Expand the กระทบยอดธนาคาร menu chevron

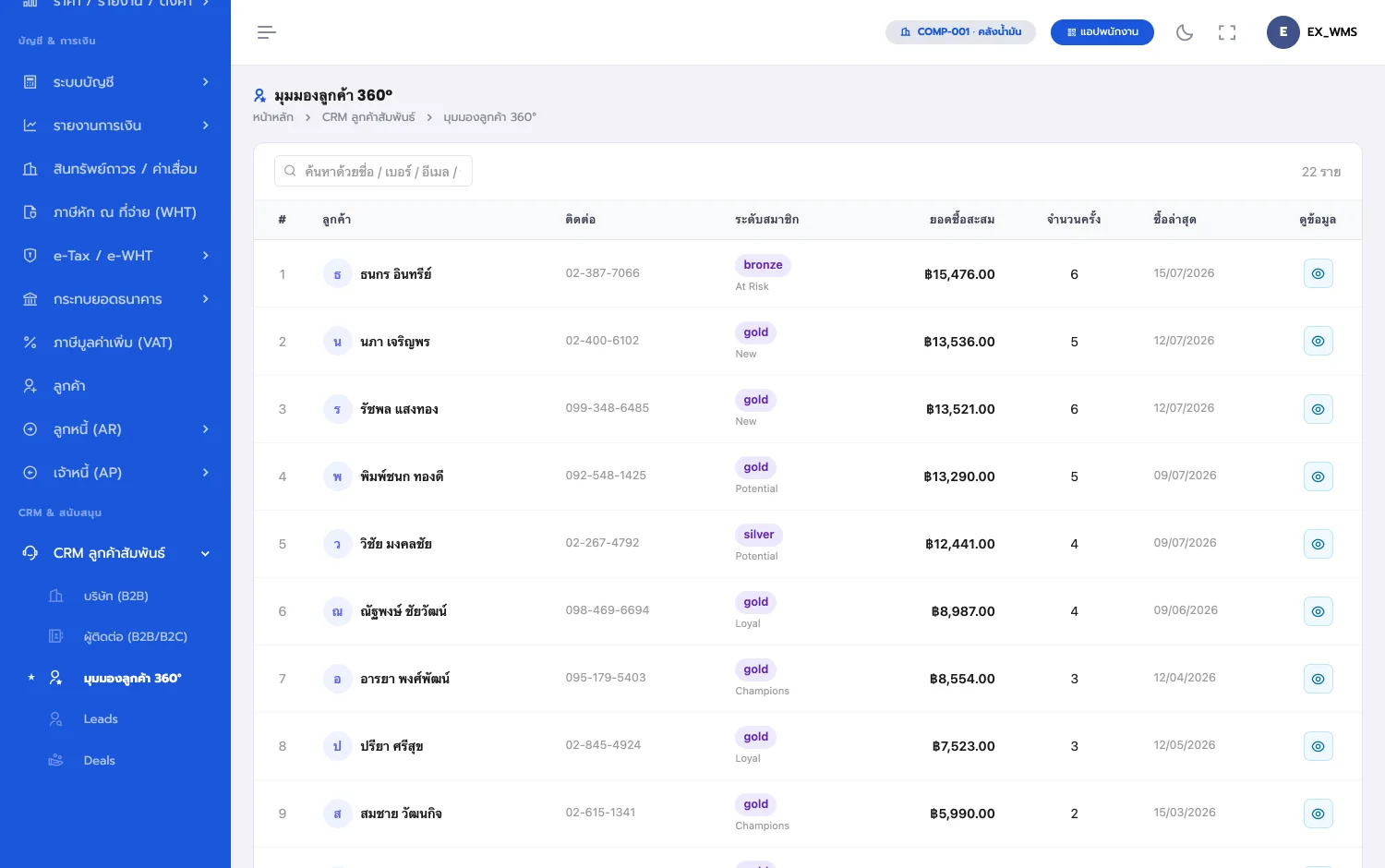coord(205,299)
